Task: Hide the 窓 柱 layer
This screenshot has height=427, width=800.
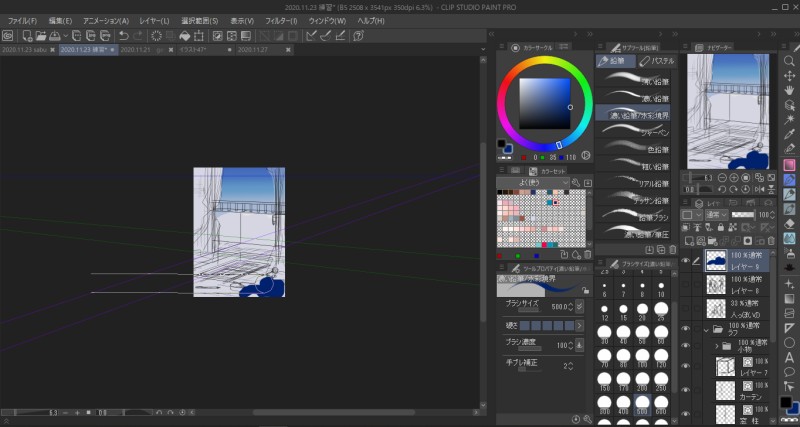Action: (686, 414)
